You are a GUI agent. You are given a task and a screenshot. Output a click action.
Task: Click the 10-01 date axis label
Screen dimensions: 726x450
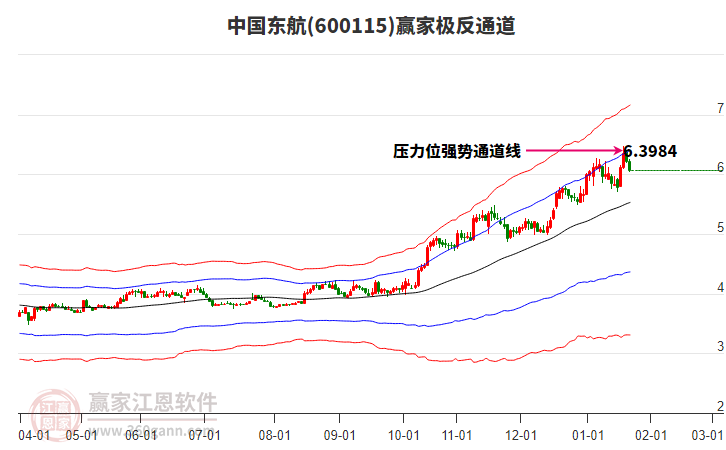403,436
